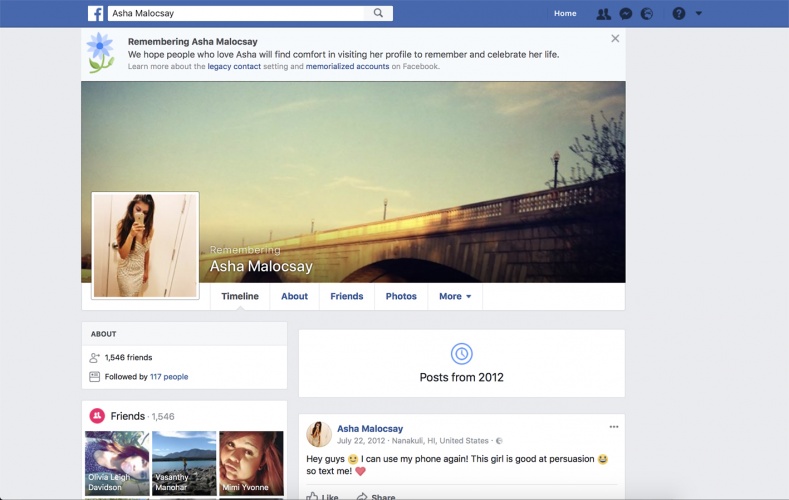
Task: Open the Messenger icon in top bar
Action: (625, 14)
